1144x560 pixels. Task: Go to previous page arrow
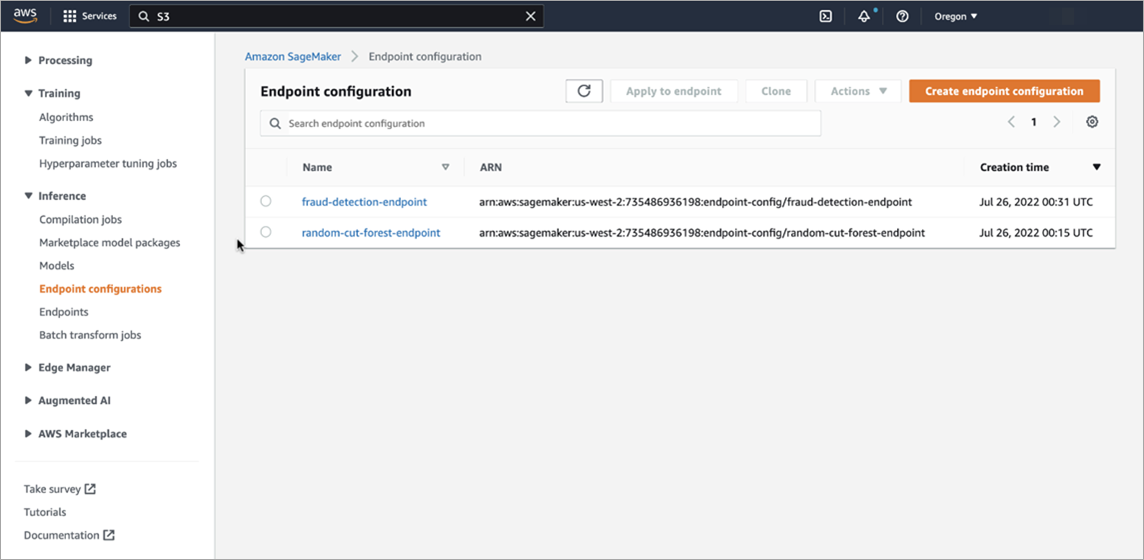click(x=1011, y=122)
